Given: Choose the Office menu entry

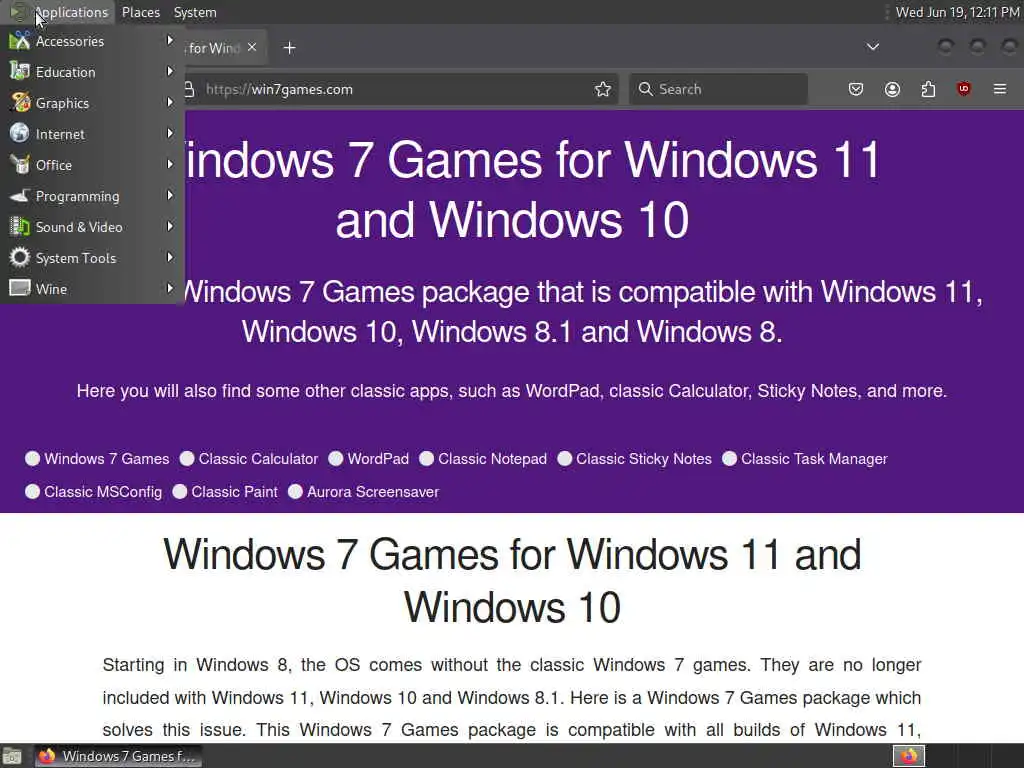Looking at the screenshot, I should coord(92,165).
